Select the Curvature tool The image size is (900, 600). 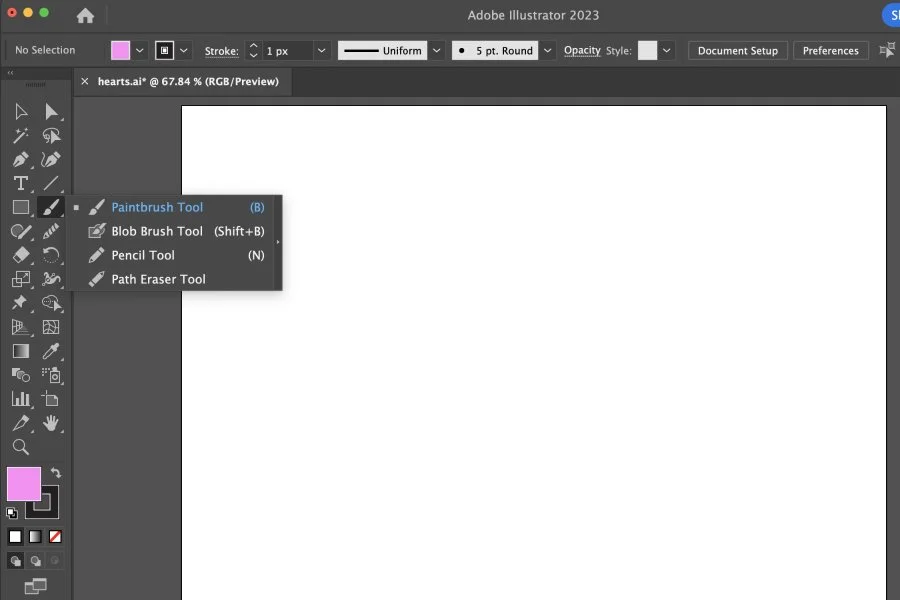tap(51, 159)
